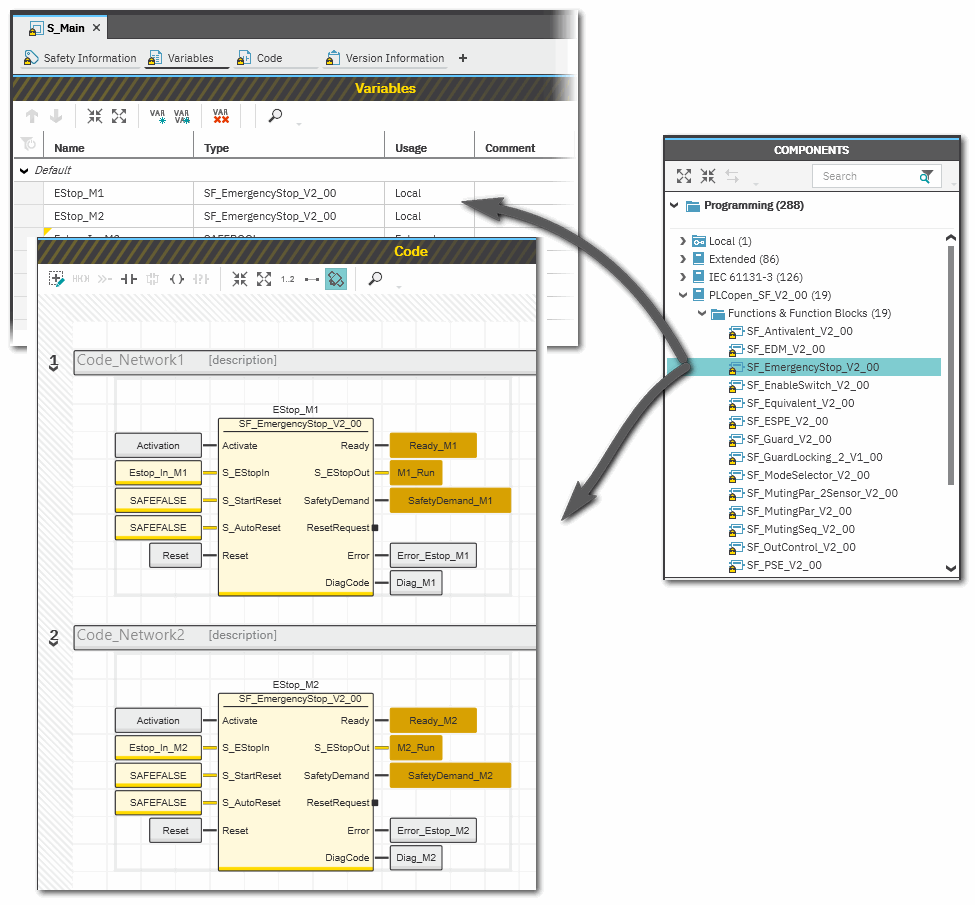975x905 pixels.
Task: Click the insert contact icon in Code toolbar
Action: [129, 279]
